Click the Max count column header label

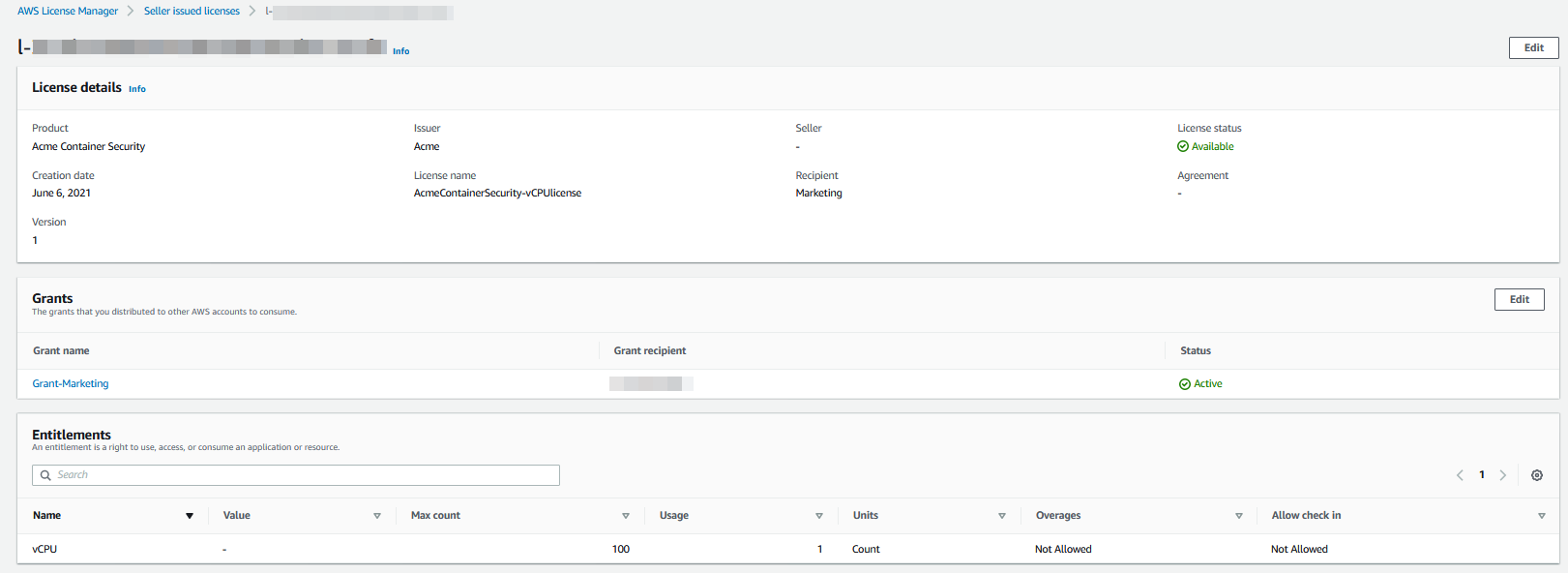(435, 516)
